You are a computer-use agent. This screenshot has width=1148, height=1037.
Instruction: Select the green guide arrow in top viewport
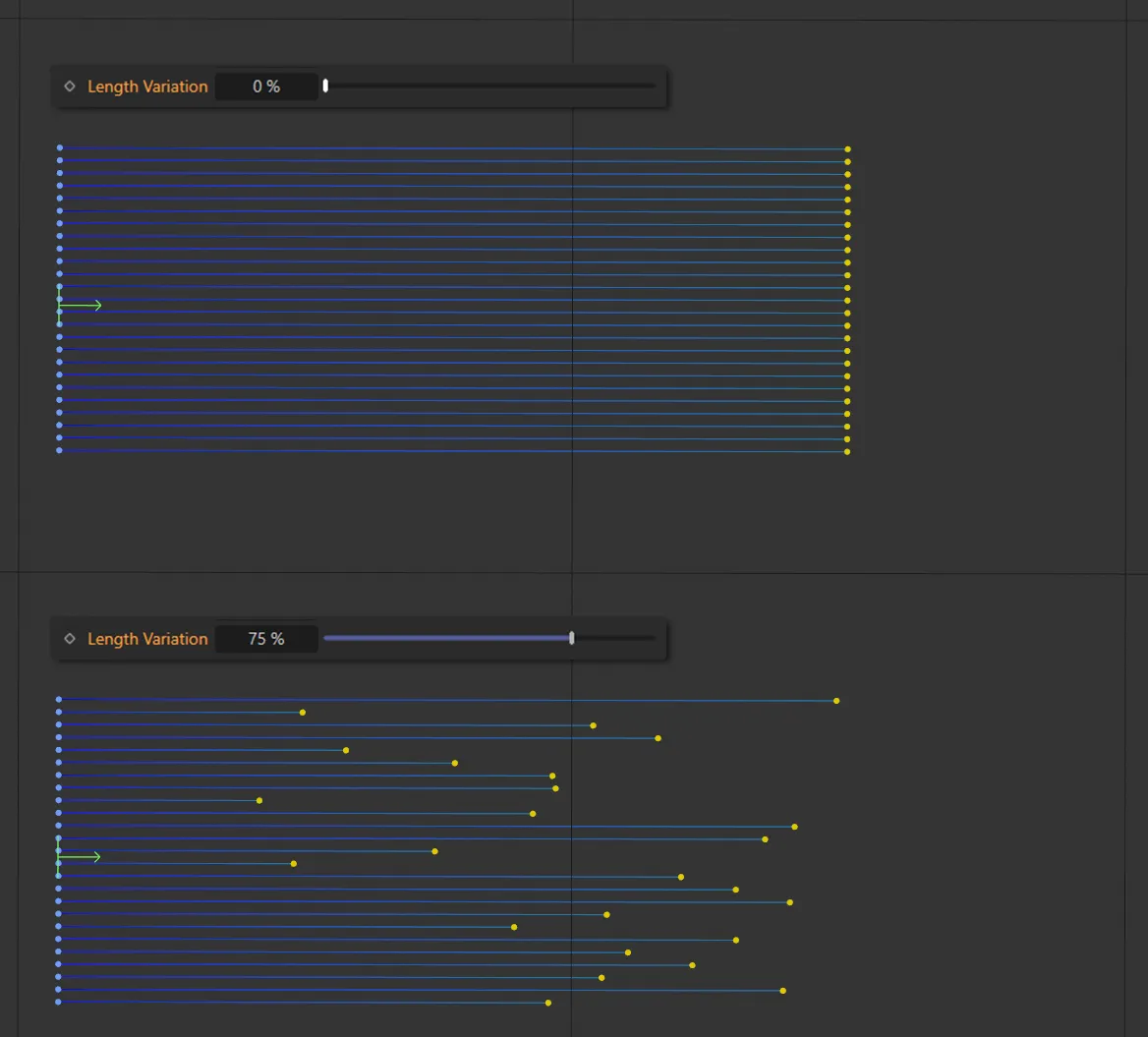79,305
